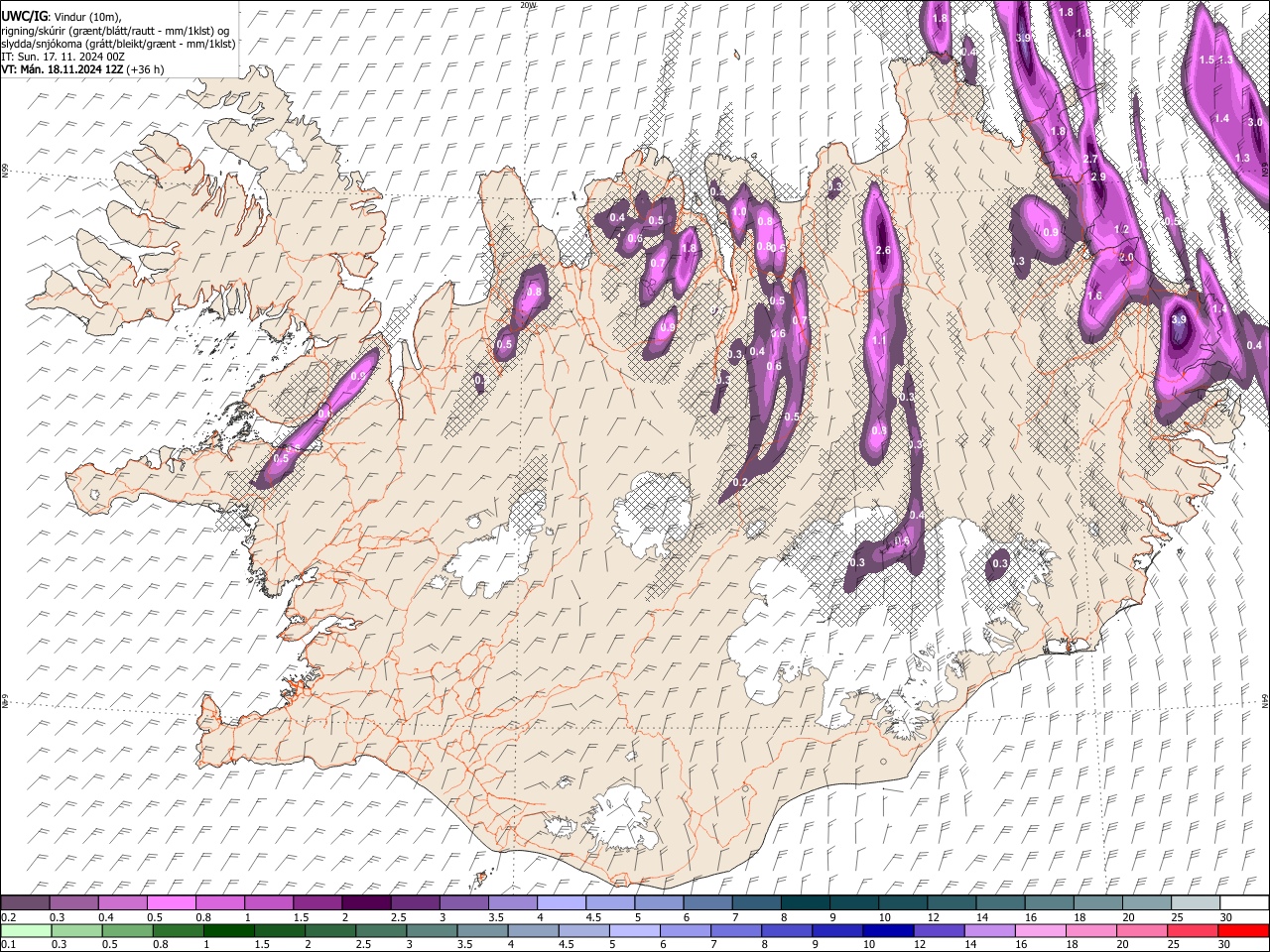Viewport: 1270px width, 952px height.
Task: Click the darkest green swatch between 1 and 1.5
Action: tap(228, 930)
